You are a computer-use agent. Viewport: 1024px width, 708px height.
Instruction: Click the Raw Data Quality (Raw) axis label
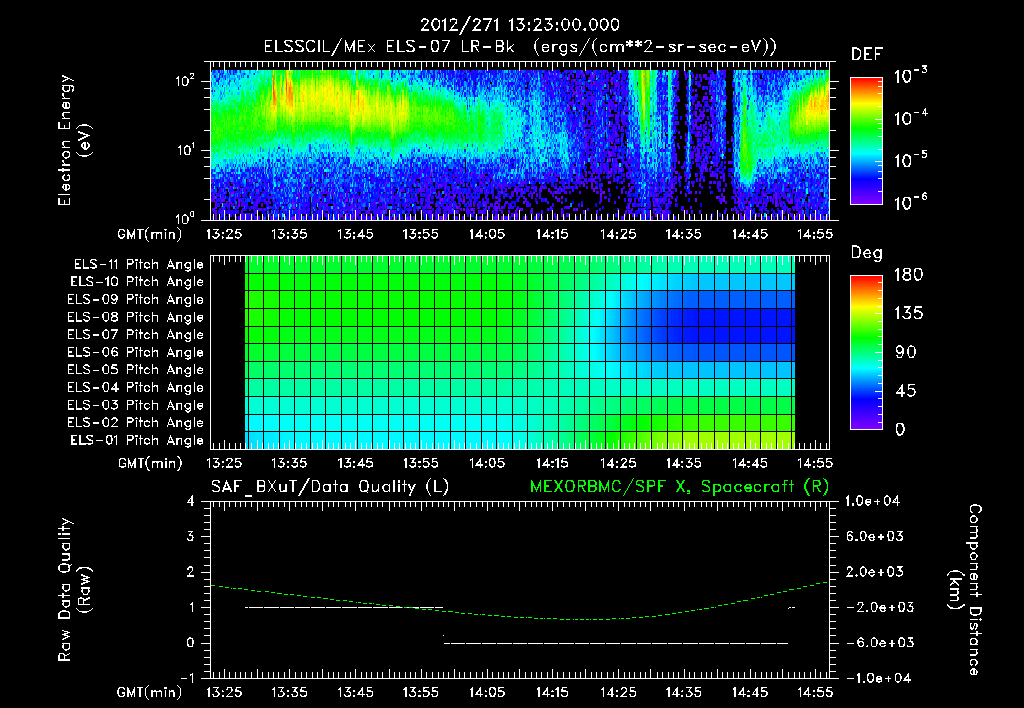pyautogui.click(x=74, y=589)
